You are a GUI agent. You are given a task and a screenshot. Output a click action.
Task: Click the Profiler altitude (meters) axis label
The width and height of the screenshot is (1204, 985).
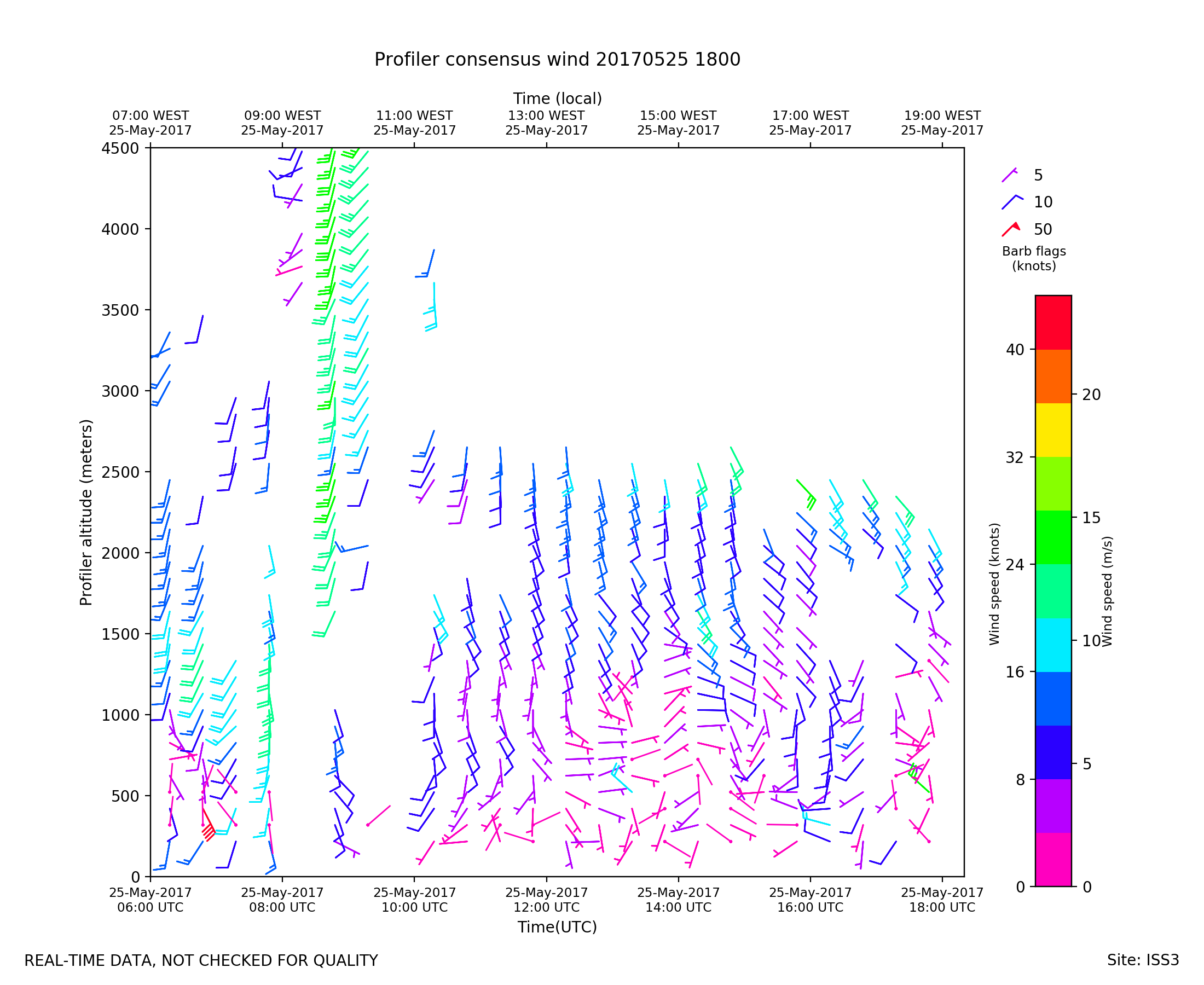pos(86,512)
